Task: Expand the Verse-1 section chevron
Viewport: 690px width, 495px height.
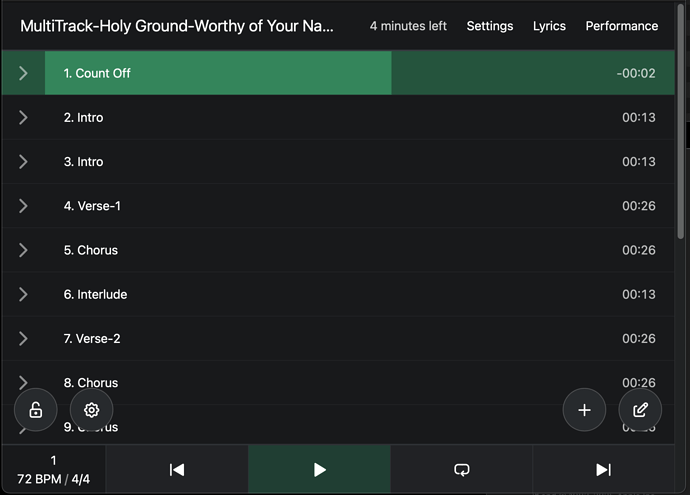Action: coord(23,206)
